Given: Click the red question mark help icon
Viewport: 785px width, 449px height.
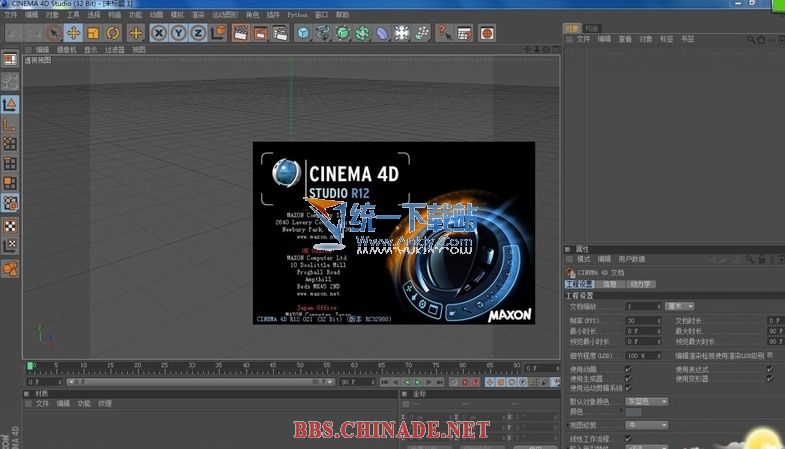Looking at the screenshot, I should (x=444, y=33).
